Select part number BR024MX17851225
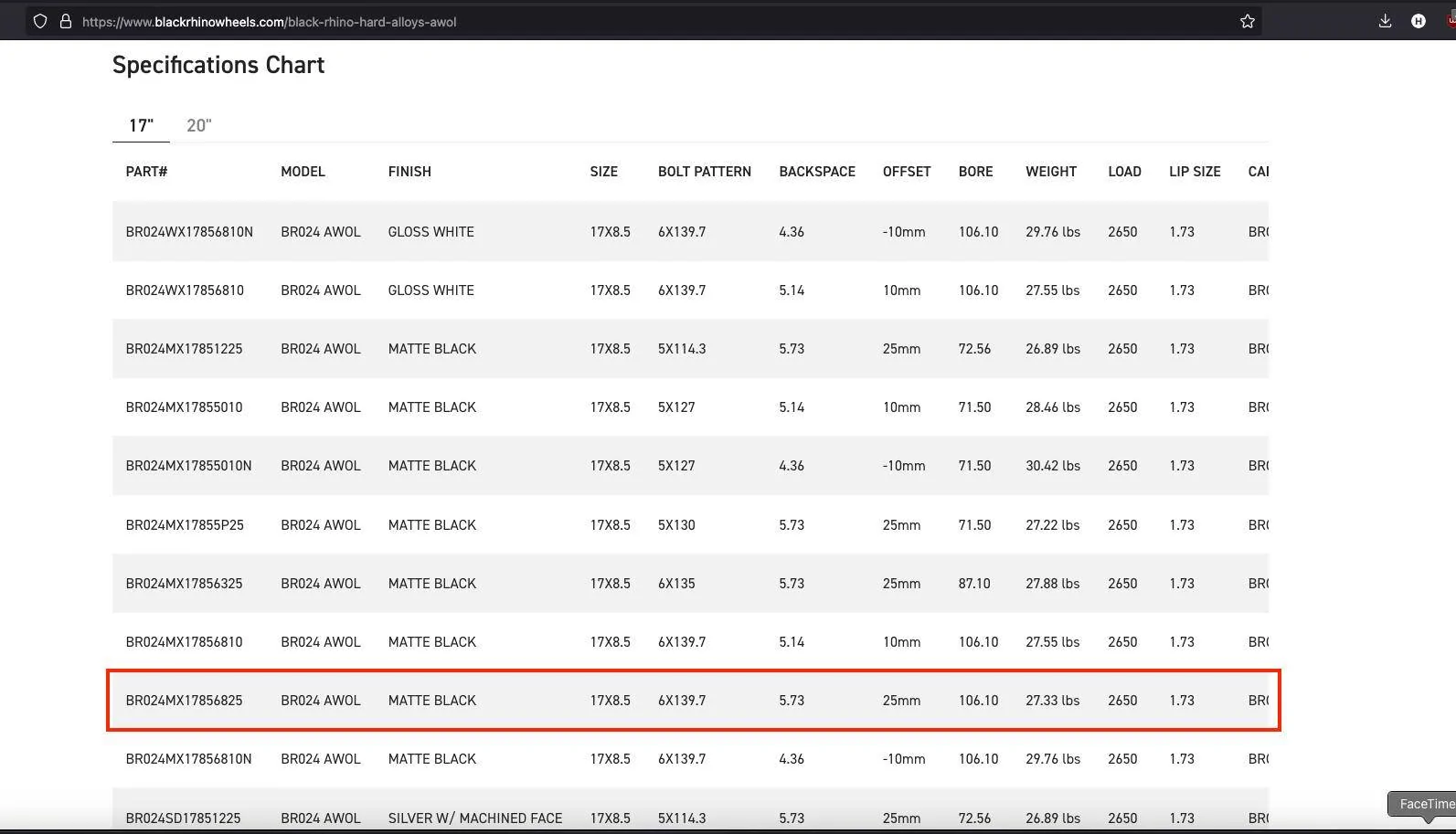The height and width of the screenshot is (834, 1456). (x=184, y=349)
